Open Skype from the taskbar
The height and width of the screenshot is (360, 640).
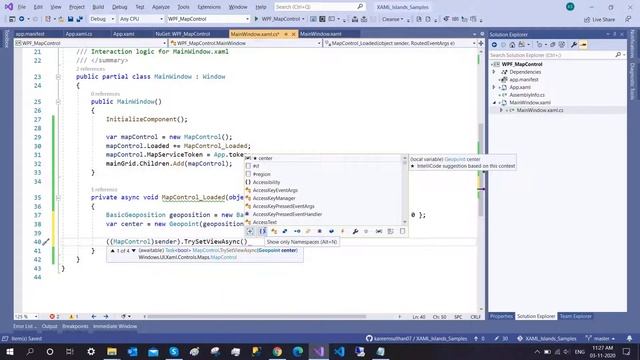click(x=174, y=351)
